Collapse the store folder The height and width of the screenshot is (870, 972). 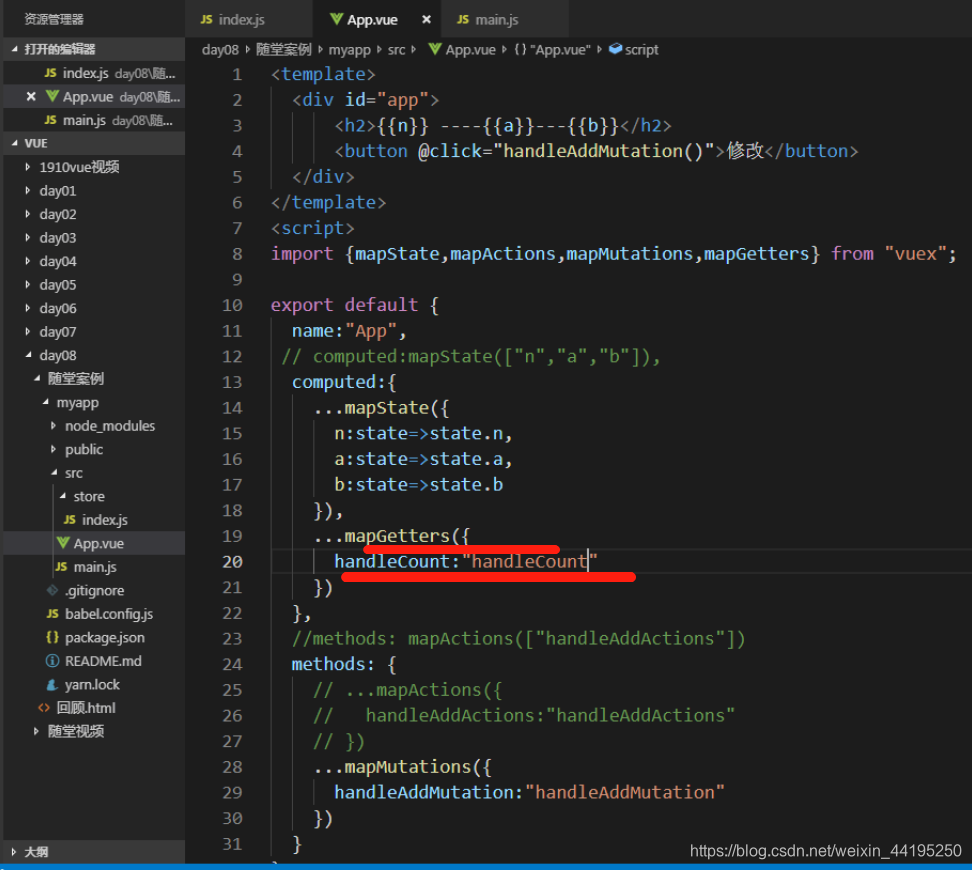[63, 496]
